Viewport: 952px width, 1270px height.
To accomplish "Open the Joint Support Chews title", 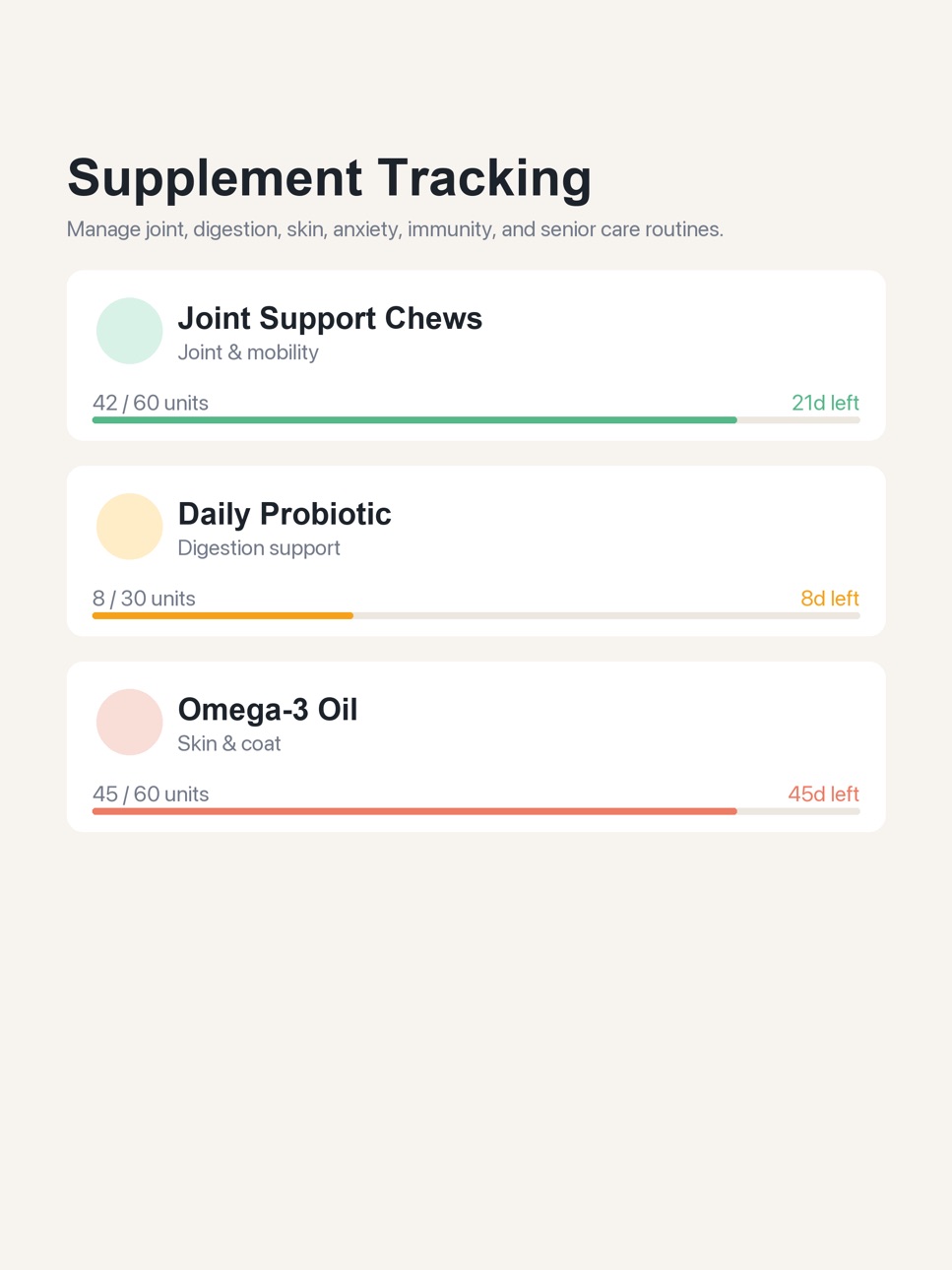I will [x=330, y=318].
